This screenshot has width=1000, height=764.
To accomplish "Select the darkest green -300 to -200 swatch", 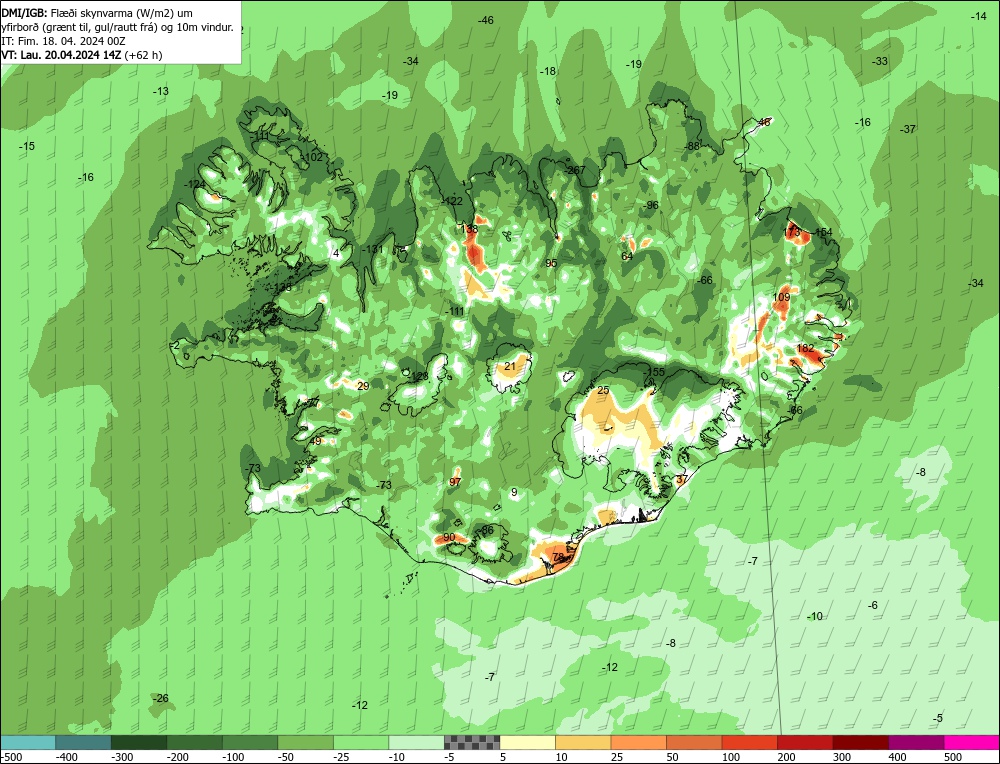I will point(139,742).
